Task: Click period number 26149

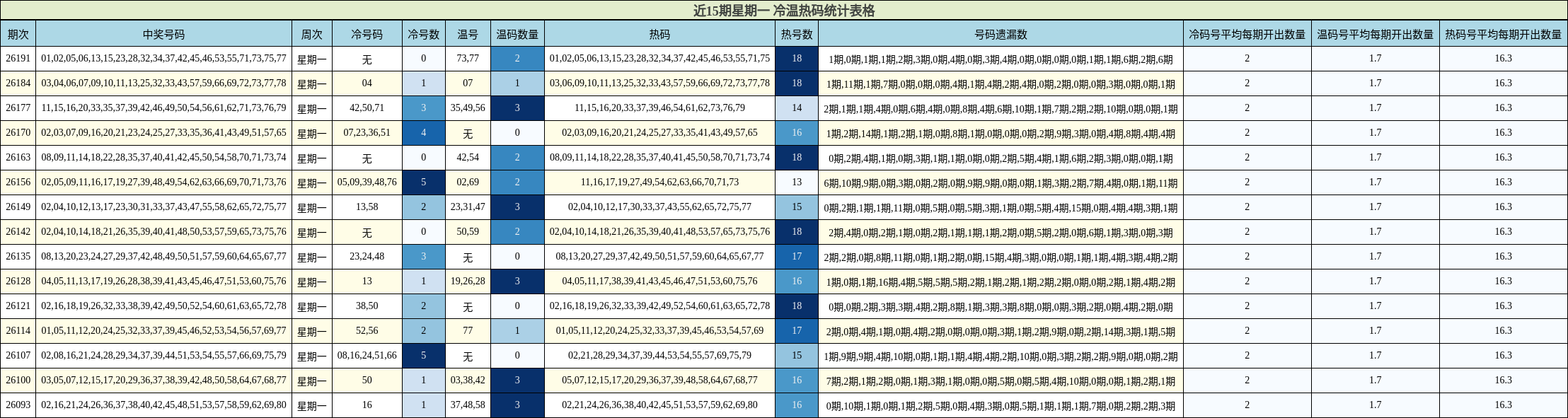Action: (x=18, y=207)
